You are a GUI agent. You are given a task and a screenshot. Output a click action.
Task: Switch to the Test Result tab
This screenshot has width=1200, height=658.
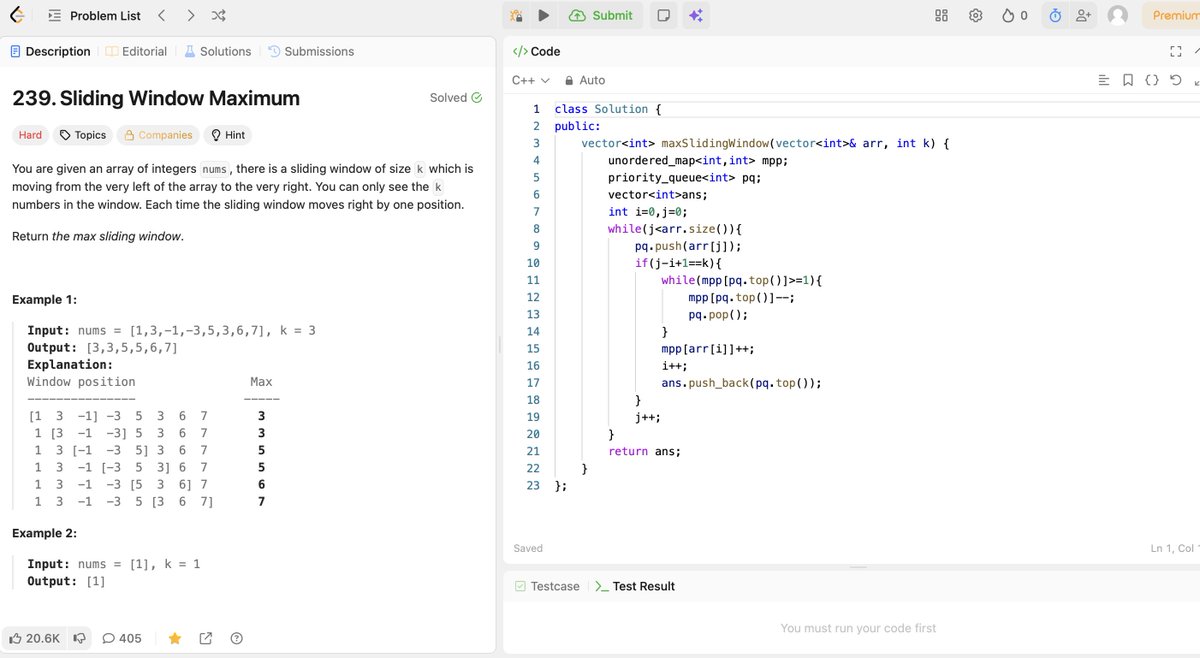pyautogui.click(x=634, y=586)
